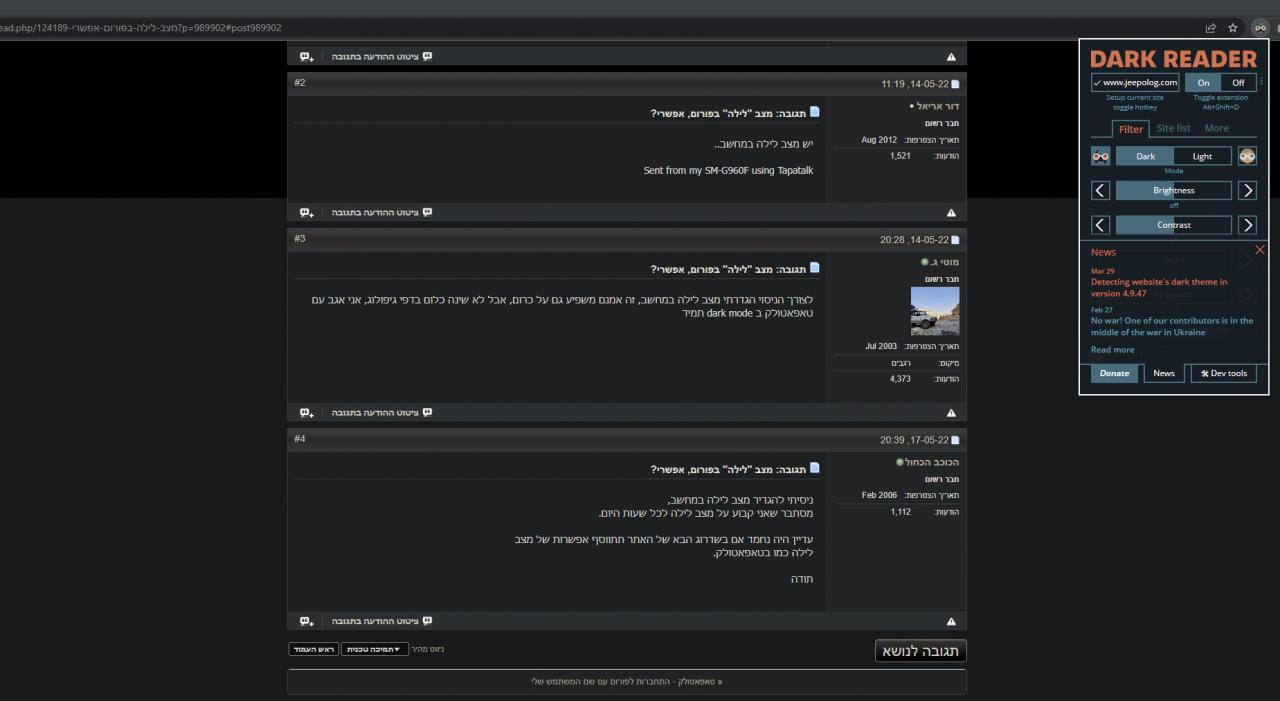The height and width of the screenshot is (701, 1280).
Task: Decrease Contrast with the left arrow
Action: coord(1100,225)
